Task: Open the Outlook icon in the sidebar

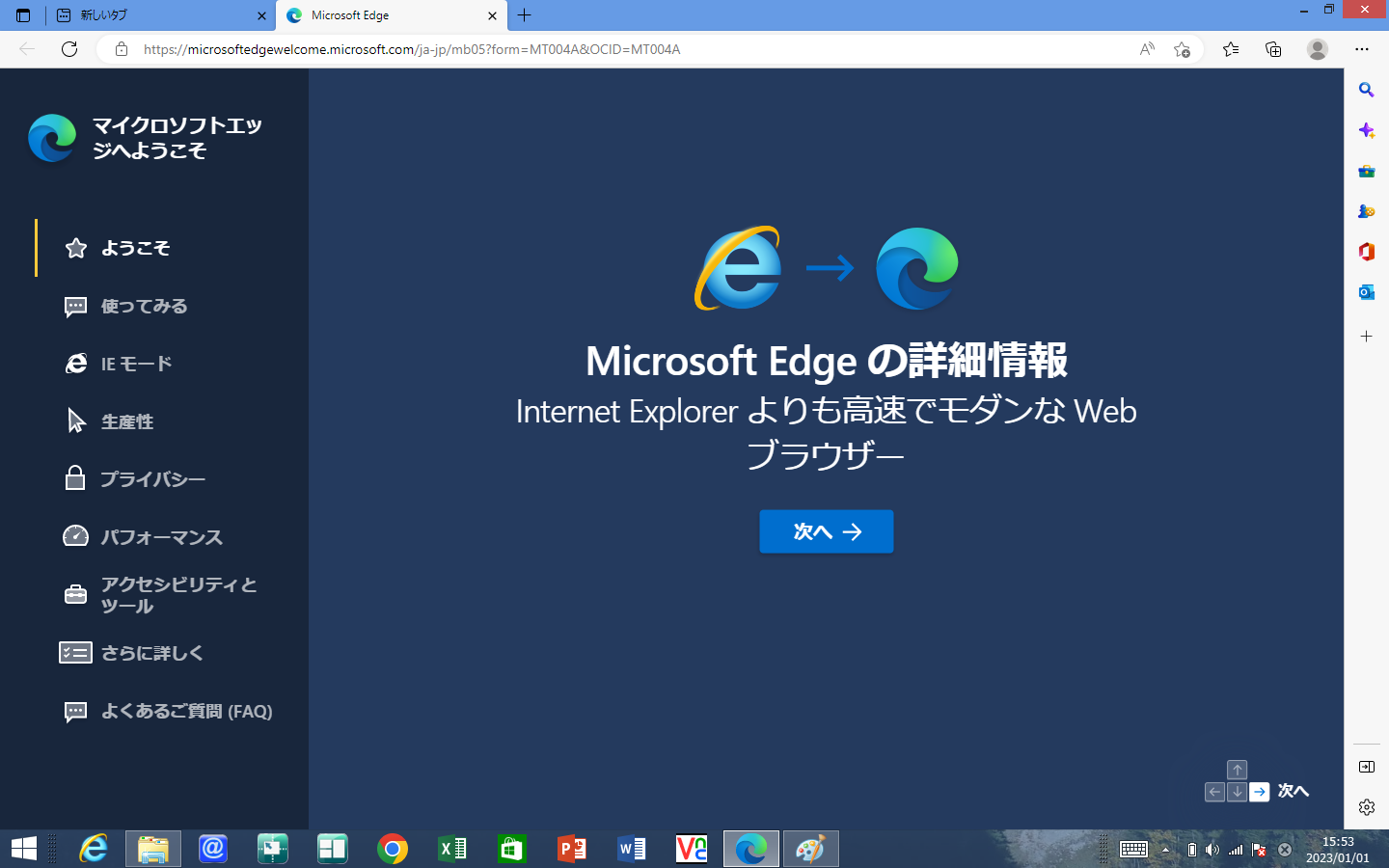Action: pos(1366,292)
